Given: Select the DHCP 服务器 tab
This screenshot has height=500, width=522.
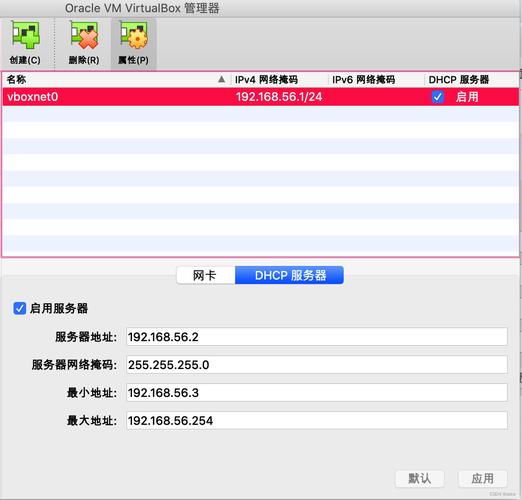Looking at the screenshot, I should tap(289, 275).
